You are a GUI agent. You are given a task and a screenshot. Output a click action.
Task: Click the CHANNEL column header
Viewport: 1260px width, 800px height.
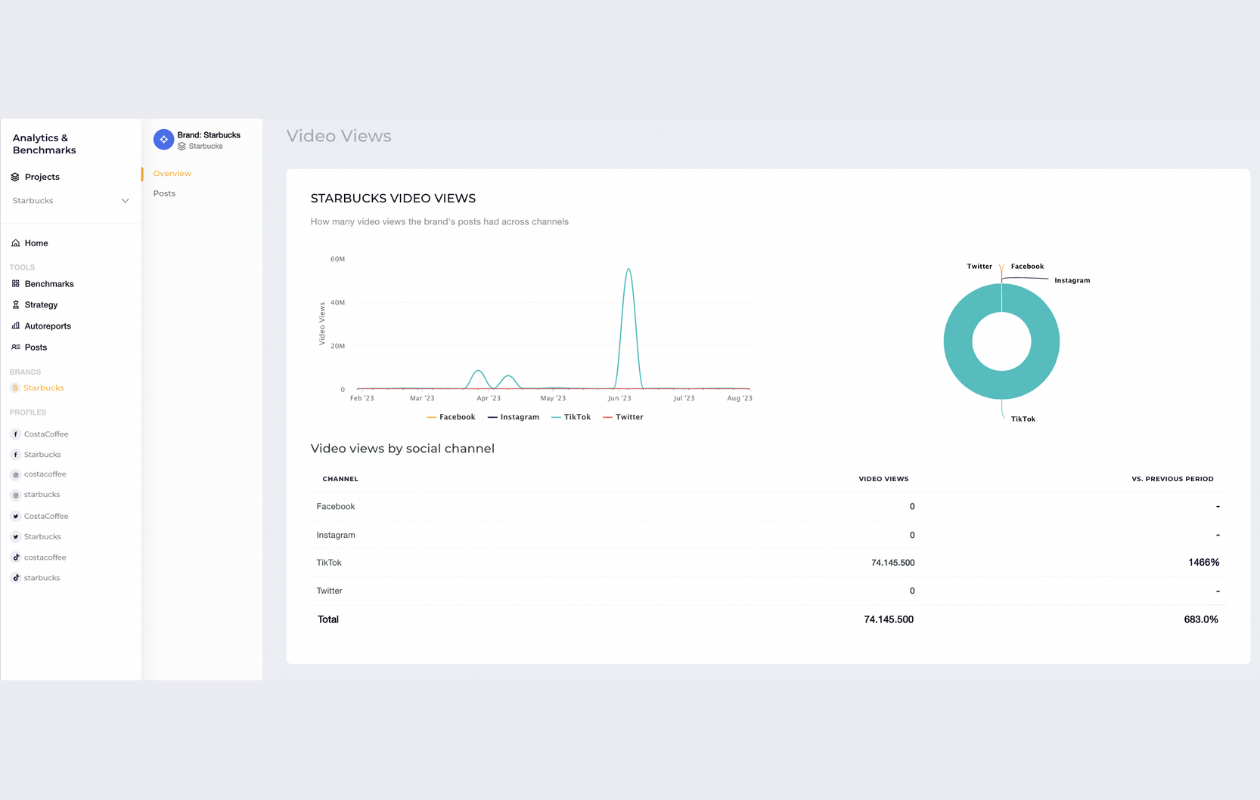340,479
